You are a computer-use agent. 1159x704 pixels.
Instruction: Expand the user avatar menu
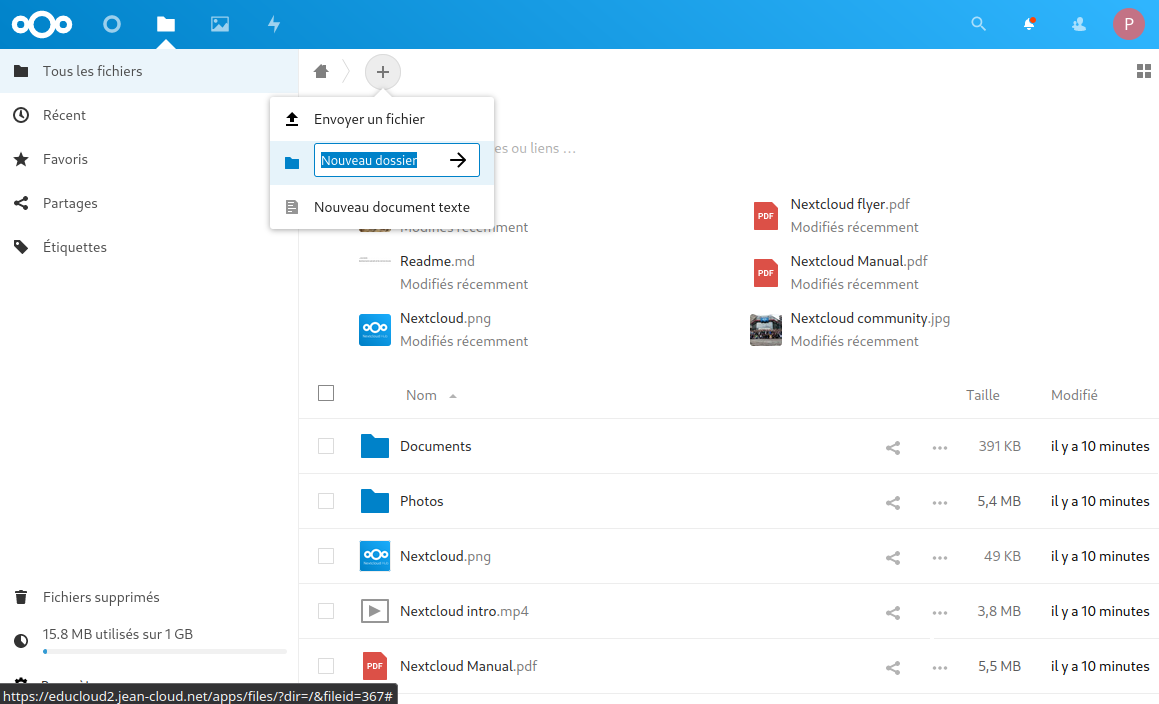click(x=1129, y=24)
